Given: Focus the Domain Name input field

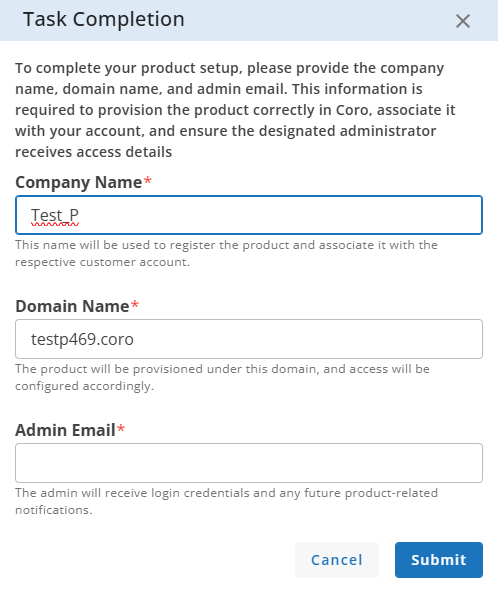Looking at the screenshot, I should [249, 339].
